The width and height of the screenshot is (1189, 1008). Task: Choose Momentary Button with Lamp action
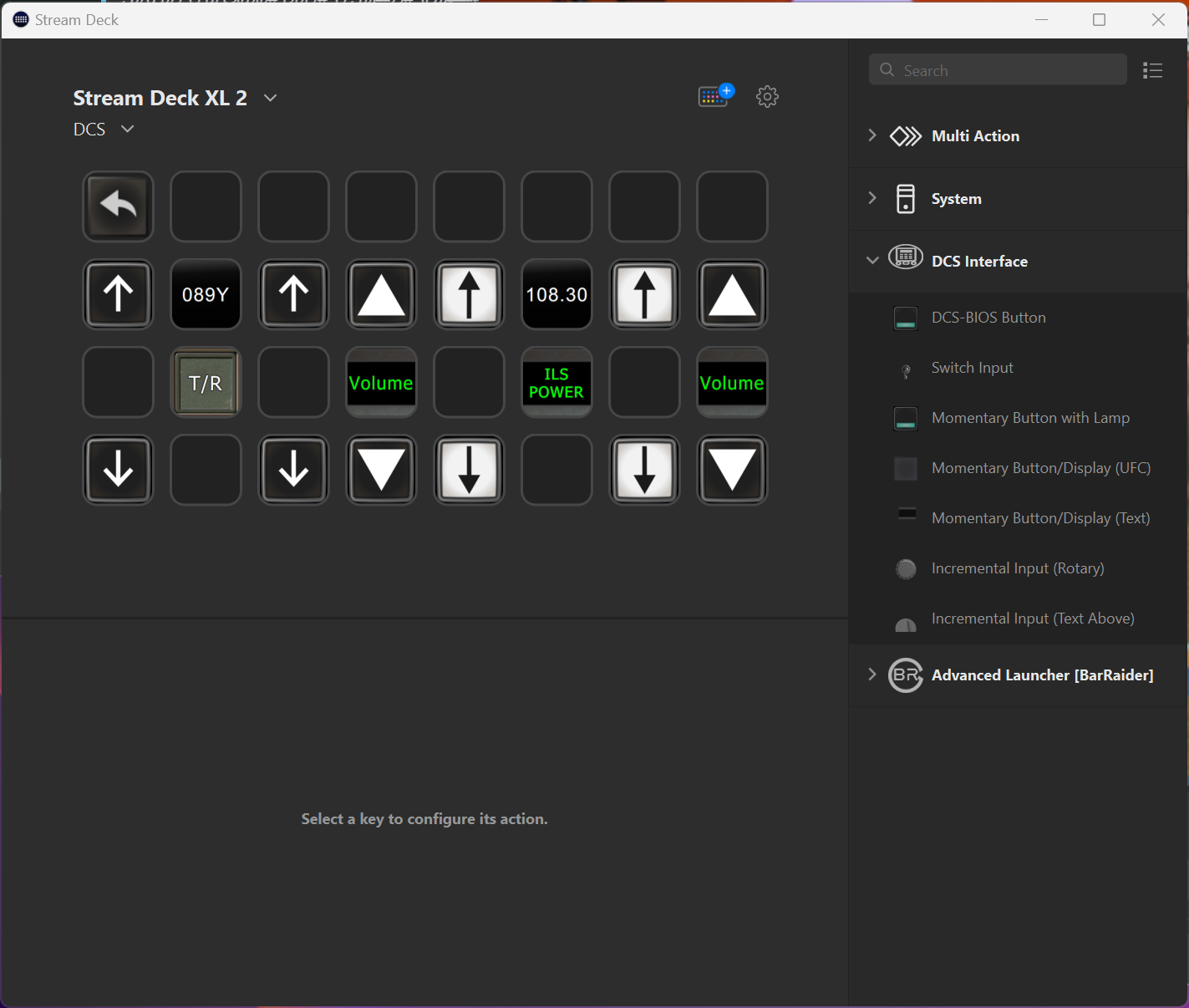point(1029,418)
